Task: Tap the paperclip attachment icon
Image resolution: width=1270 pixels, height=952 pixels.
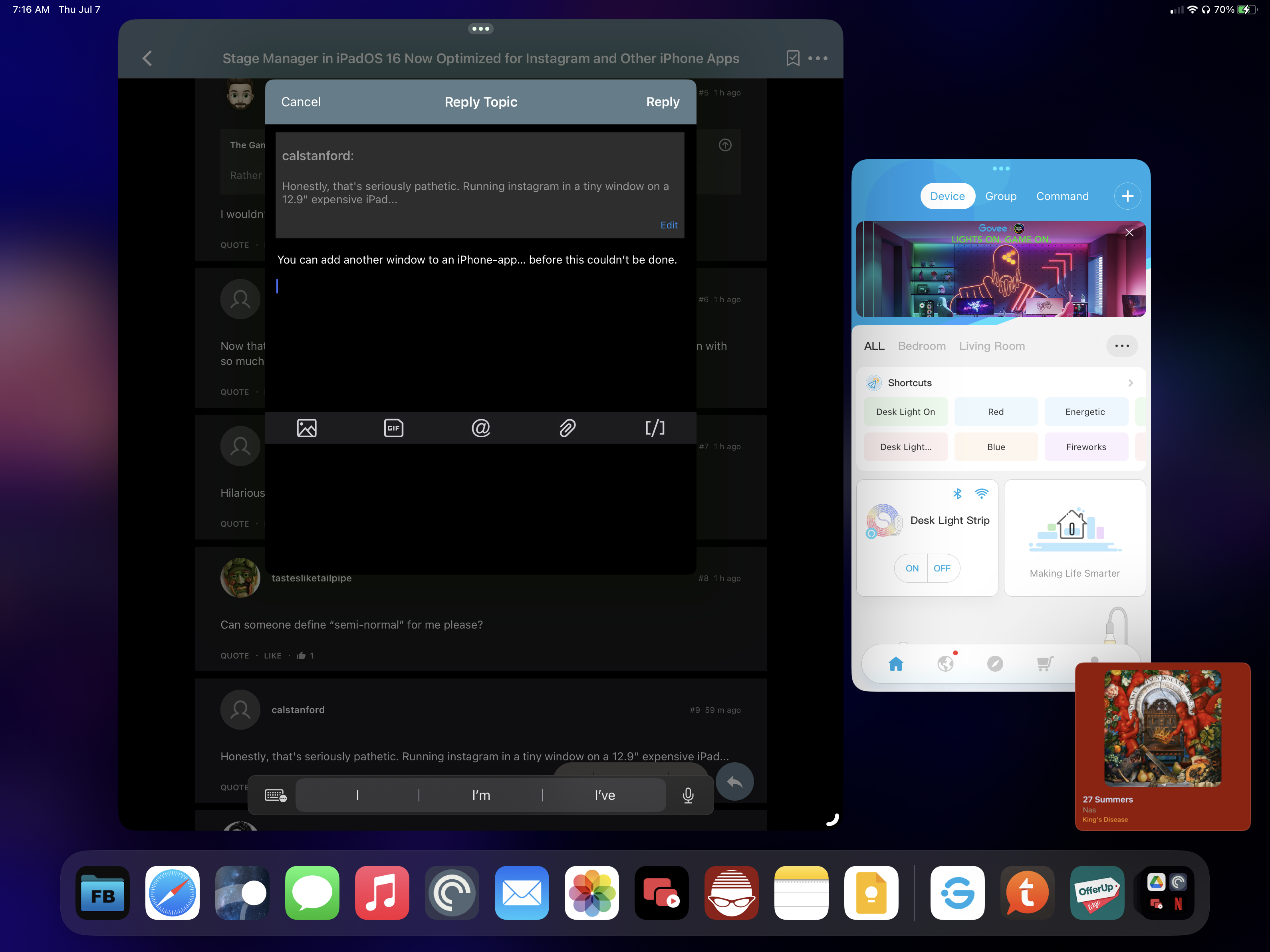Action: 567,428
